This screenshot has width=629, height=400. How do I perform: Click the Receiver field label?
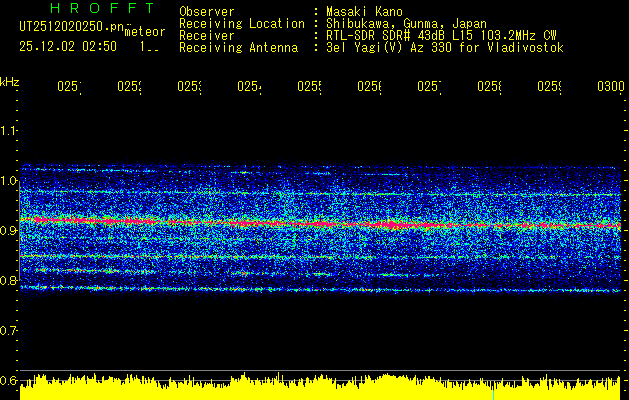(207, 36)
